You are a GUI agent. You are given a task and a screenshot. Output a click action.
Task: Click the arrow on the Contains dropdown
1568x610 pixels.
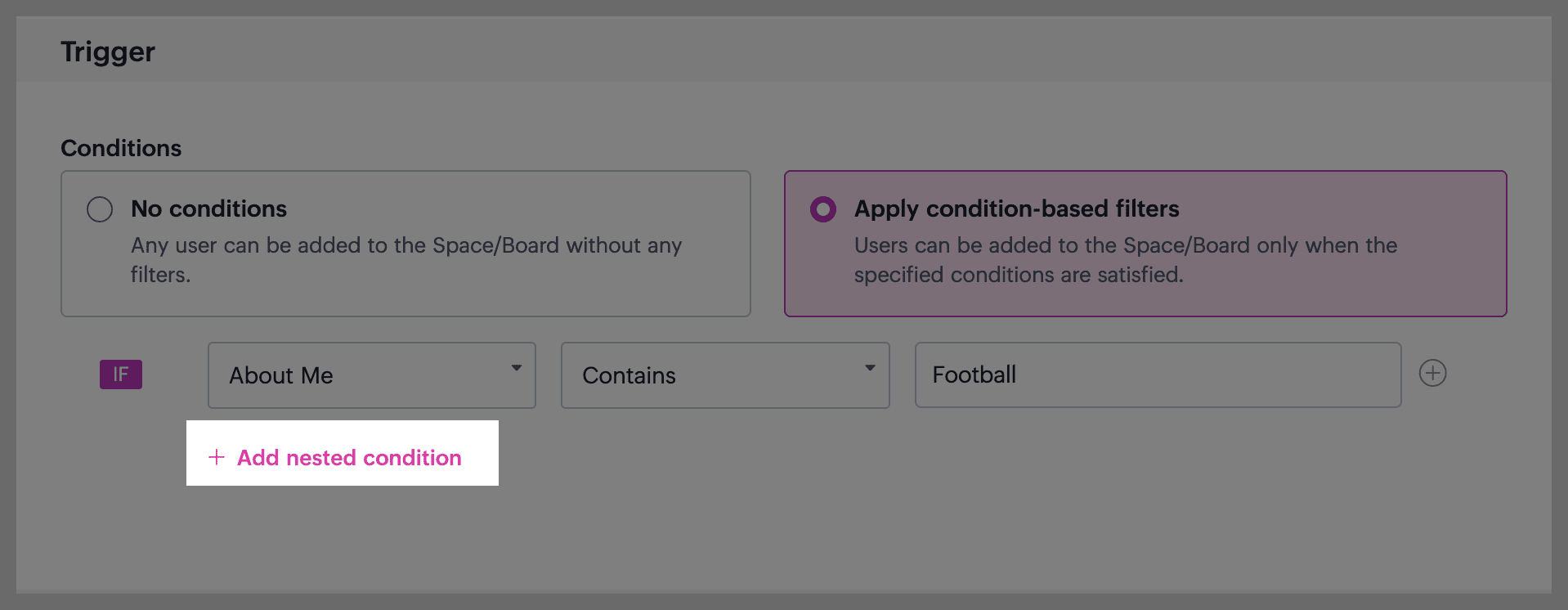click(x=870, y=368)
